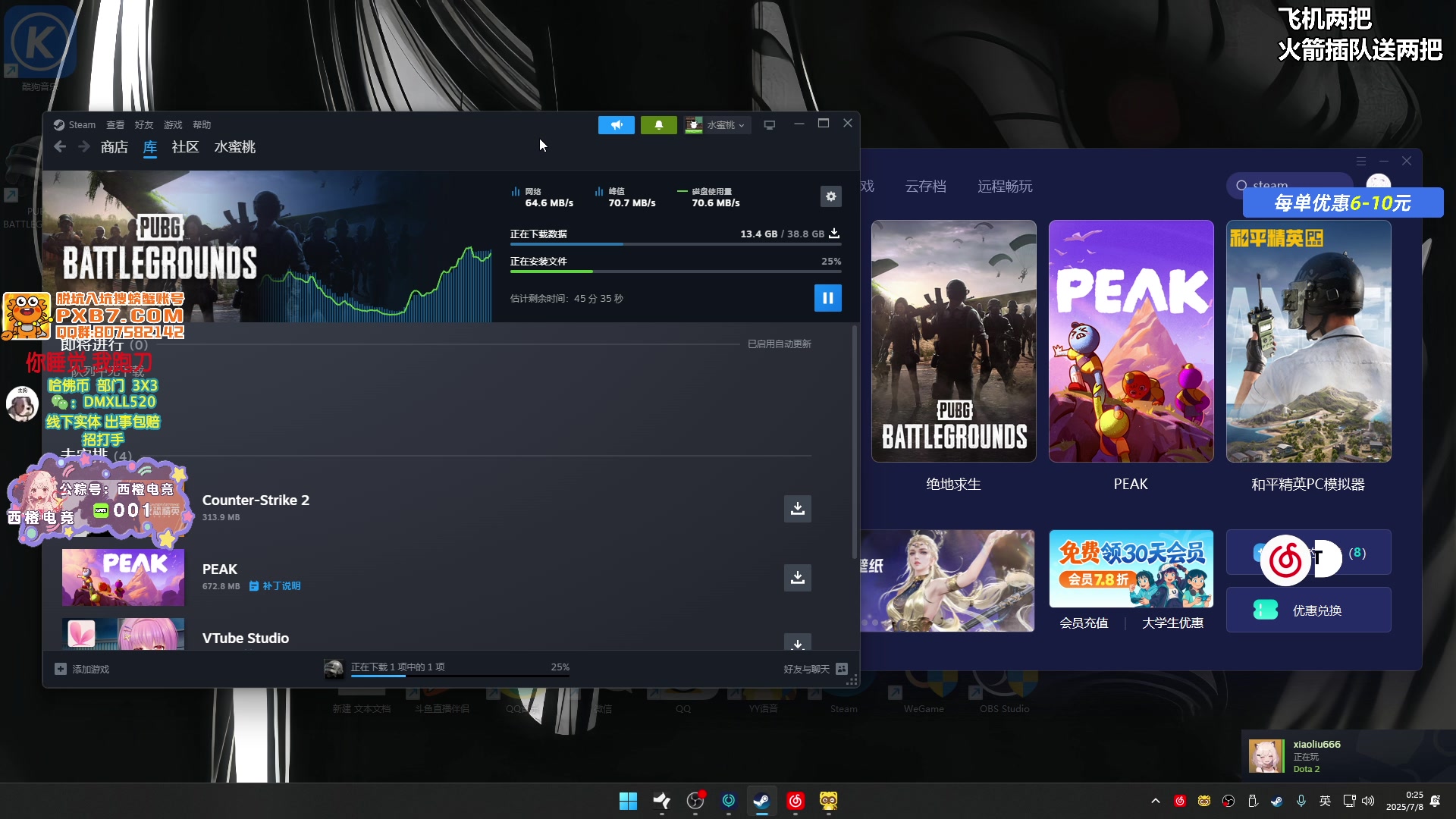Open the 水蜜桃 profile tab
Viewport: 1456px width, 819px height.
click(235, 147)
